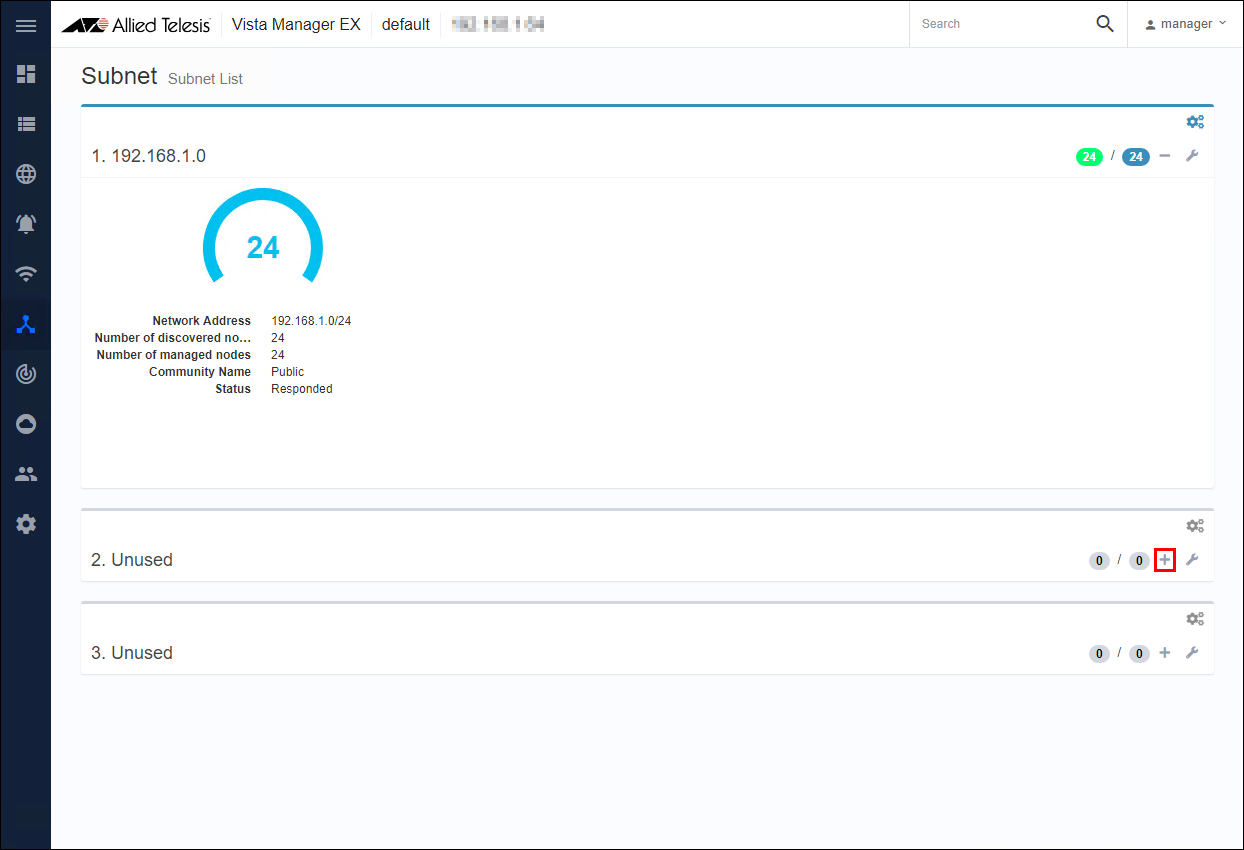1244x850 pixels.
Task: Click the gears icon above subnet 192.168.1.0
Action: [x=1195, y=122]
